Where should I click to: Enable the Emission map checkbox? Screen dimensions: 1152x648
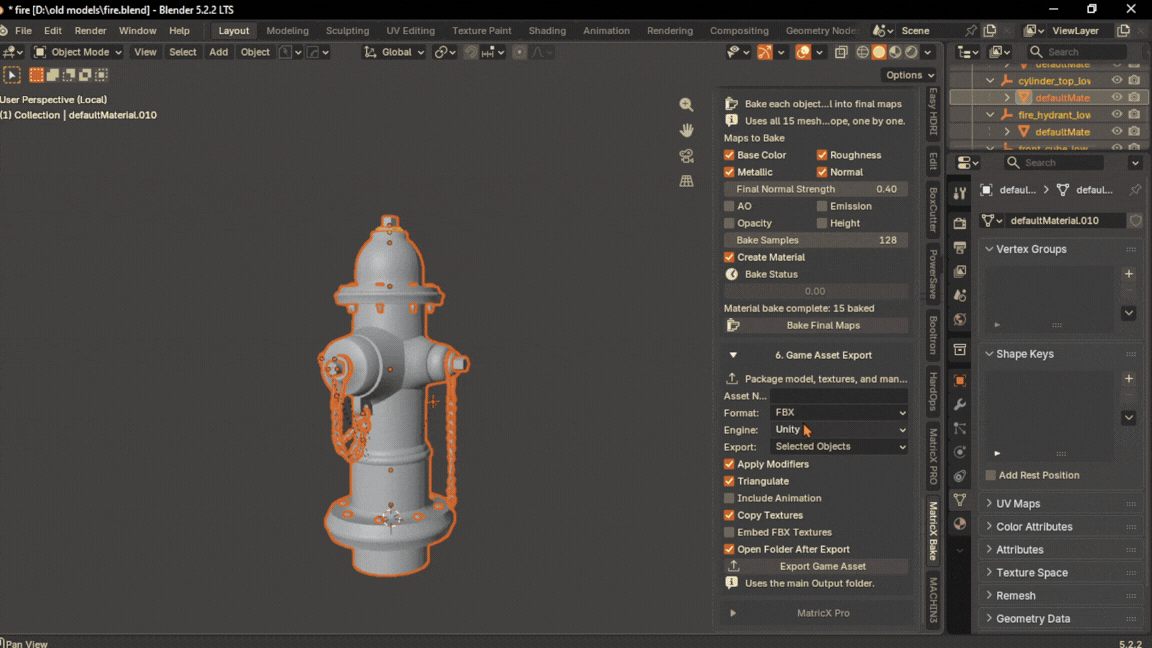click(821, 206)
